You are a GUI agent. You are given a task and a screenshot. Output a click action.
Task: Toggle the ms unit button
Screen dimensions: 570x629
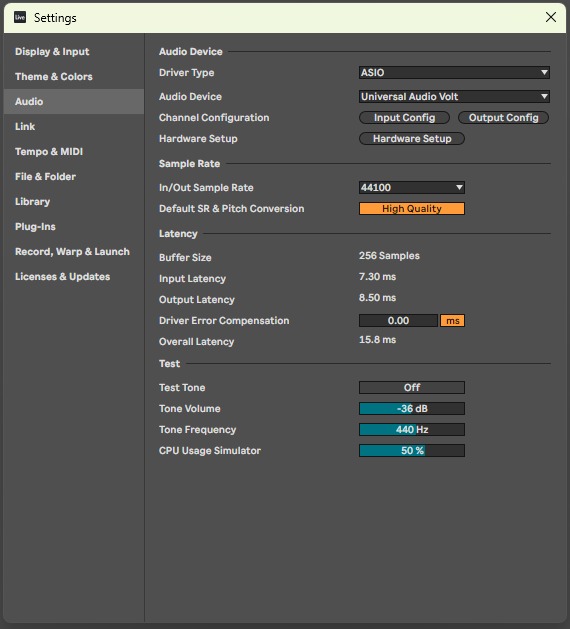tap(452, 321)
